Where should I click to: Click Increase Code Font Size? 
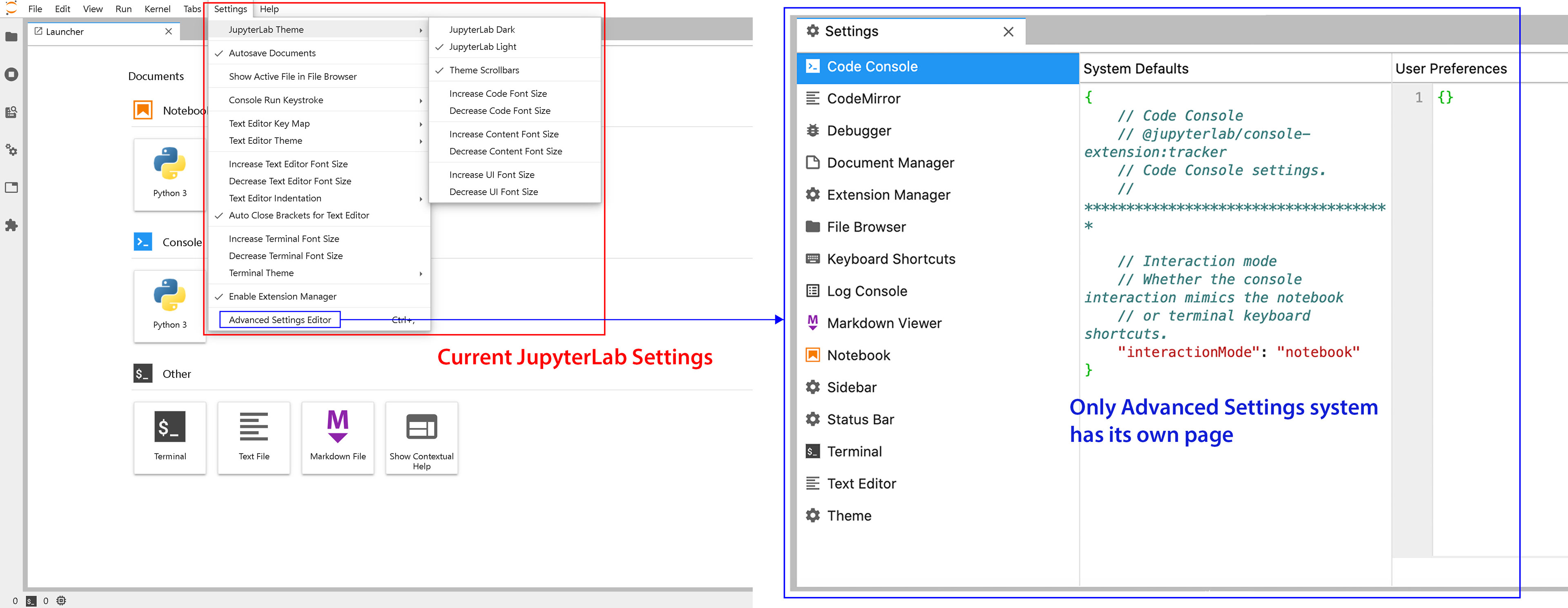(498, 94)
